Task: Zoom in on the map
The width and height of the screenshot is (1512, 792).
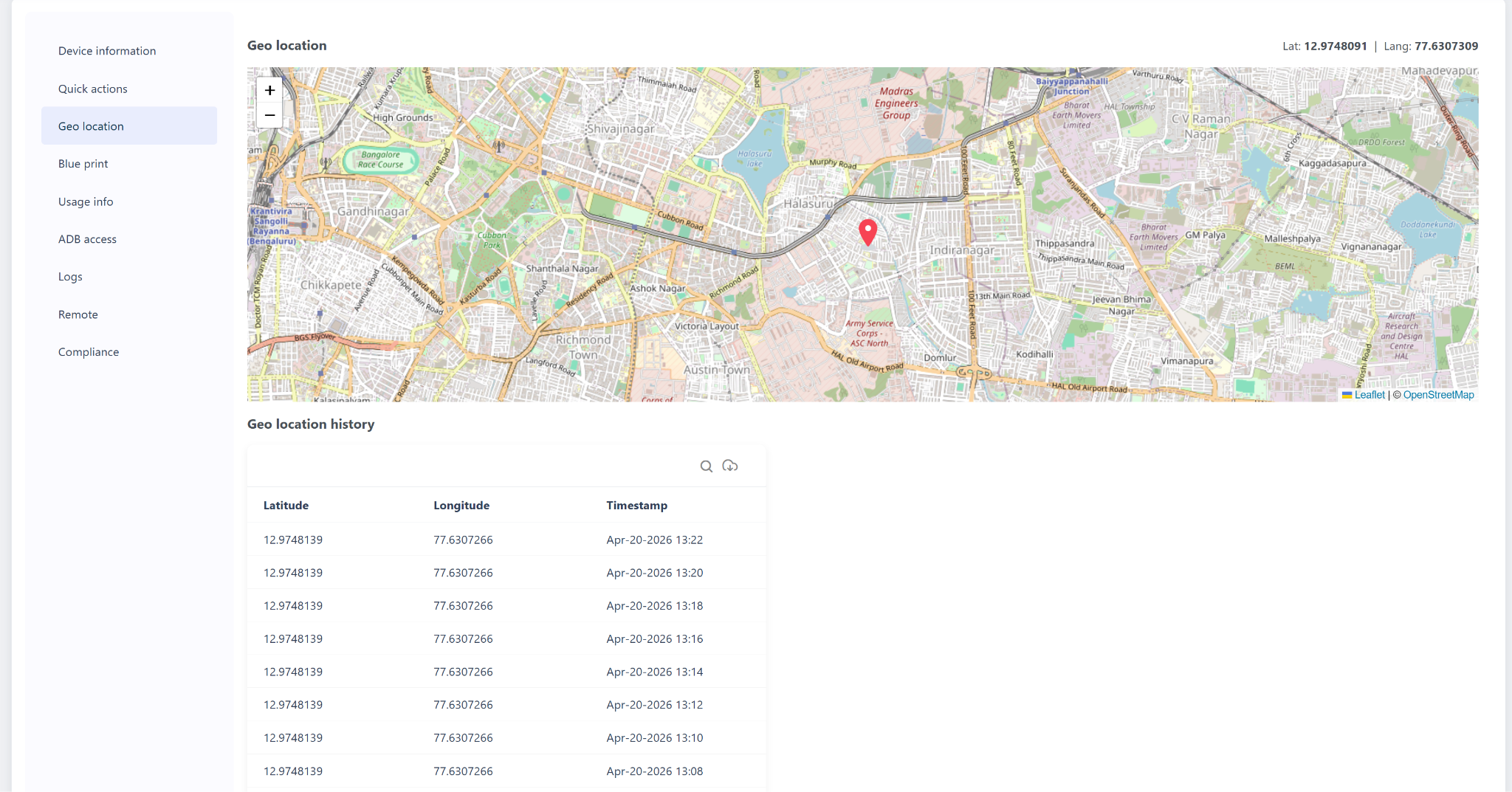Action: (269, 90)
